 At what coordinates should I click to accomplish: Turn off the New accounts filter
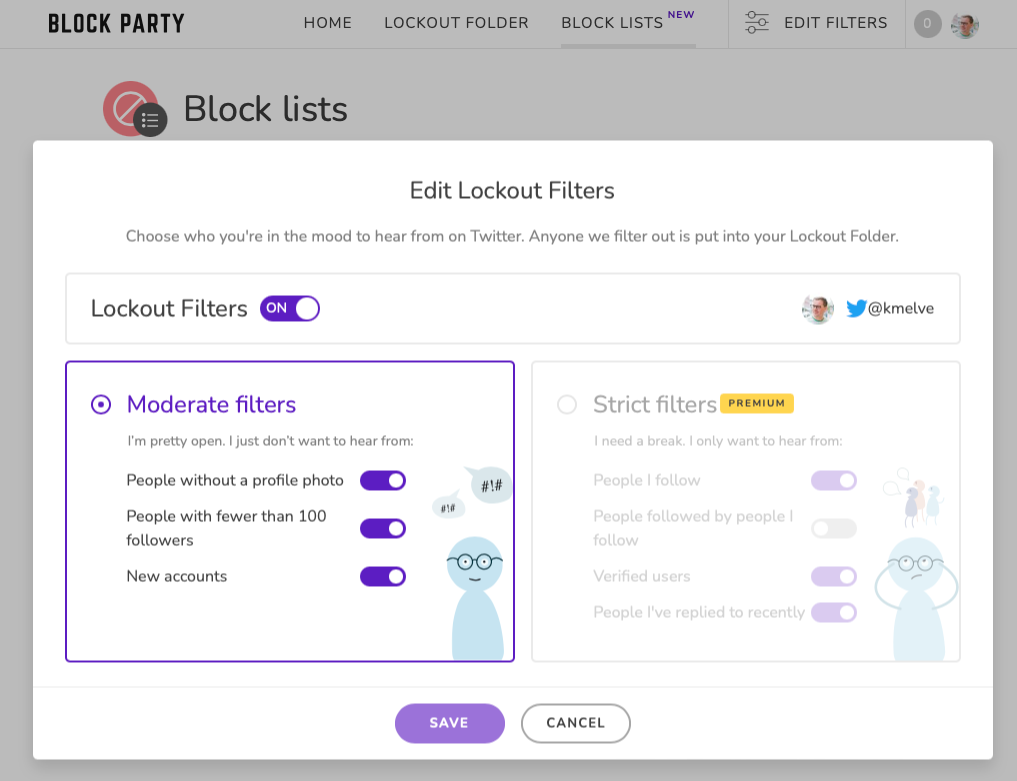[x=383, y=576]
